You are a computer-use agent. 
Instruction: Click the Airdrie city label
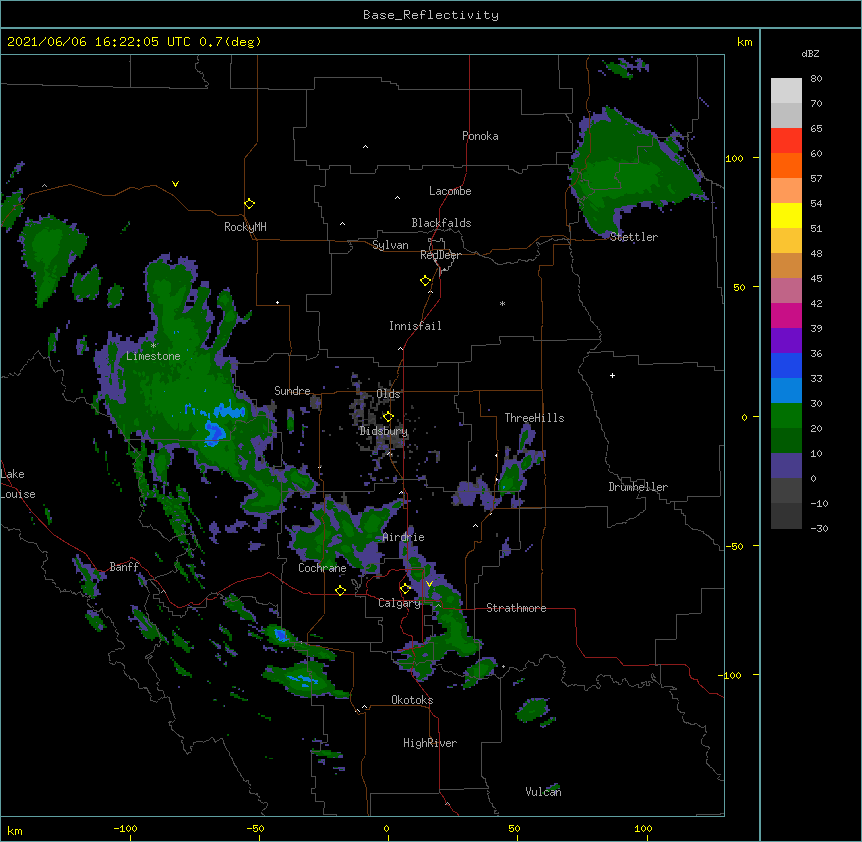coord(403,537)
